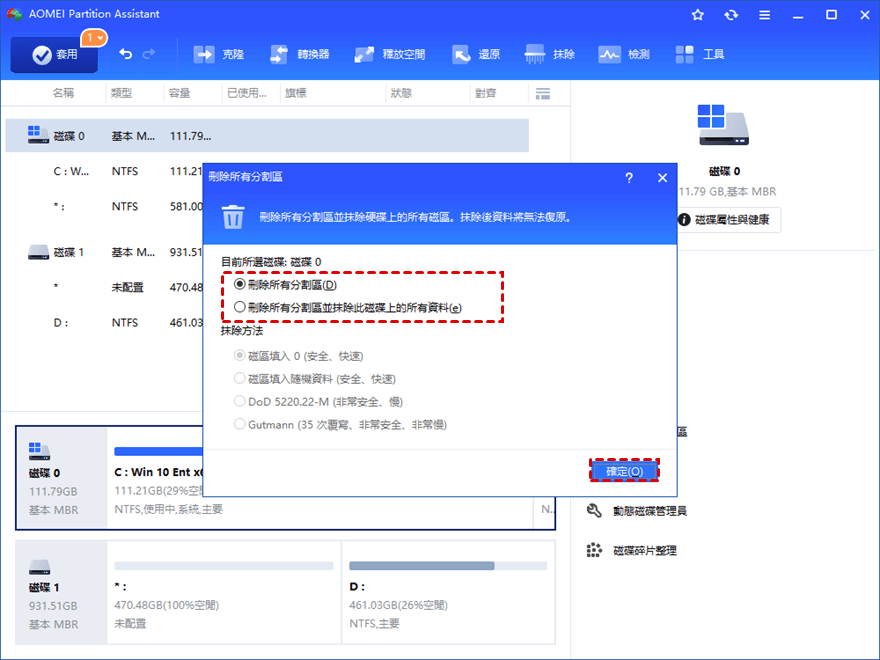Screen dimensions: 880x660
Task: Open the 工具 tools menu
Action: click(x=699, y=54)
